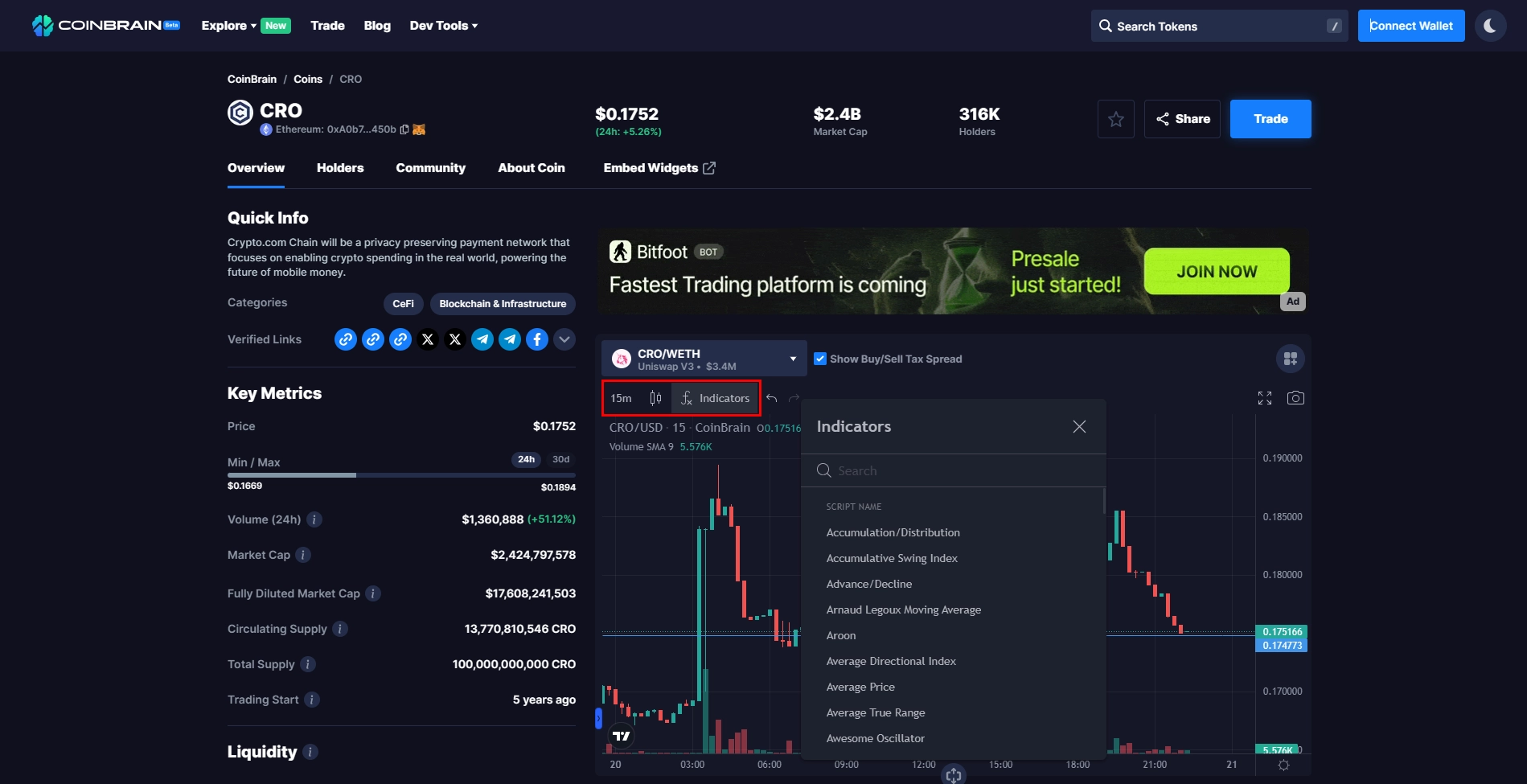The image size is (1527, 784).
Task: Undo last chart action arrow
Action: pos(772,398)
